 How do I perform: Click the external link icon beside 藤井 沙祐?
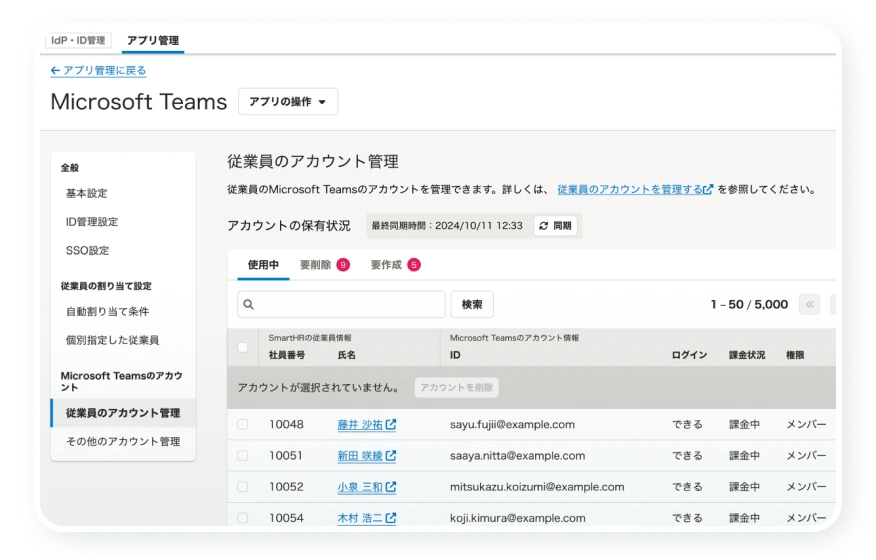pyautogui.click(x=391, y=425)
